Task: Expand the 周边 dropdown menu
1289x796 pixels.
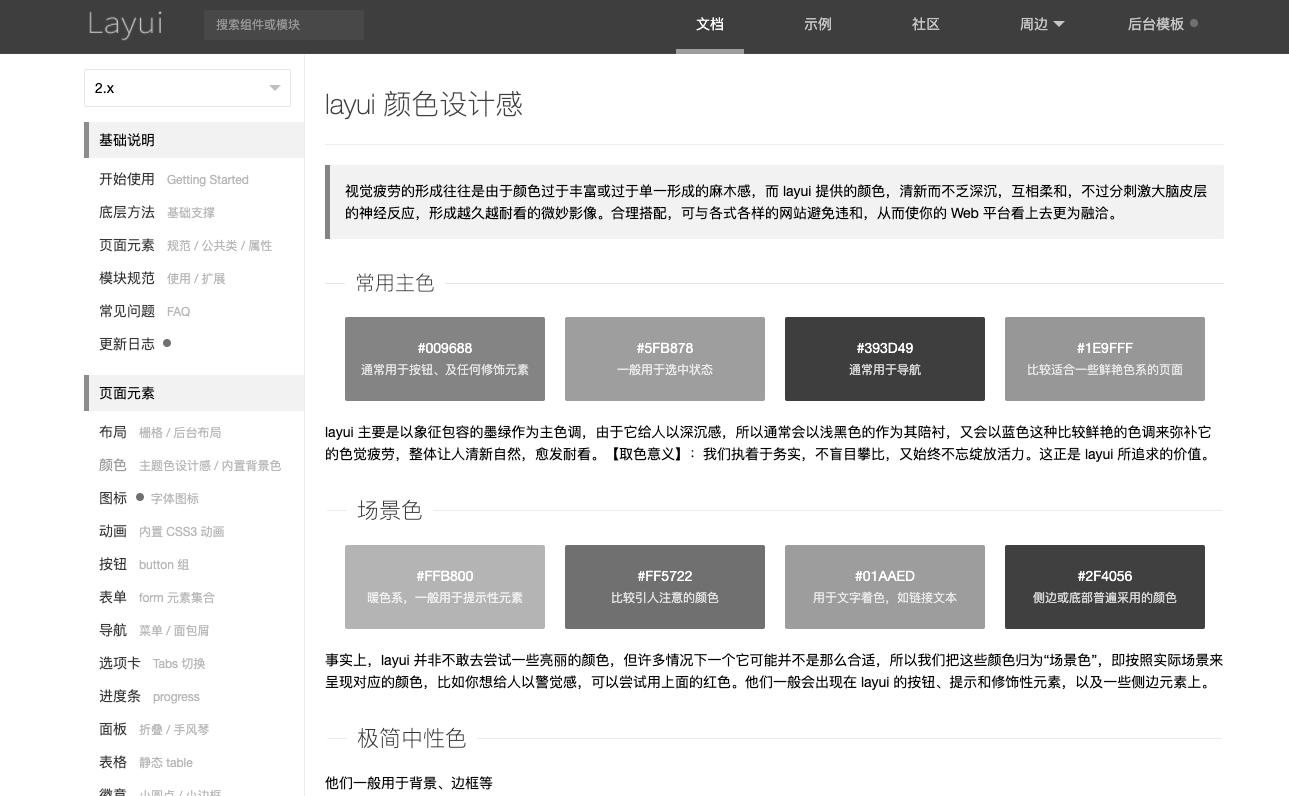Action: [1042, 25]
